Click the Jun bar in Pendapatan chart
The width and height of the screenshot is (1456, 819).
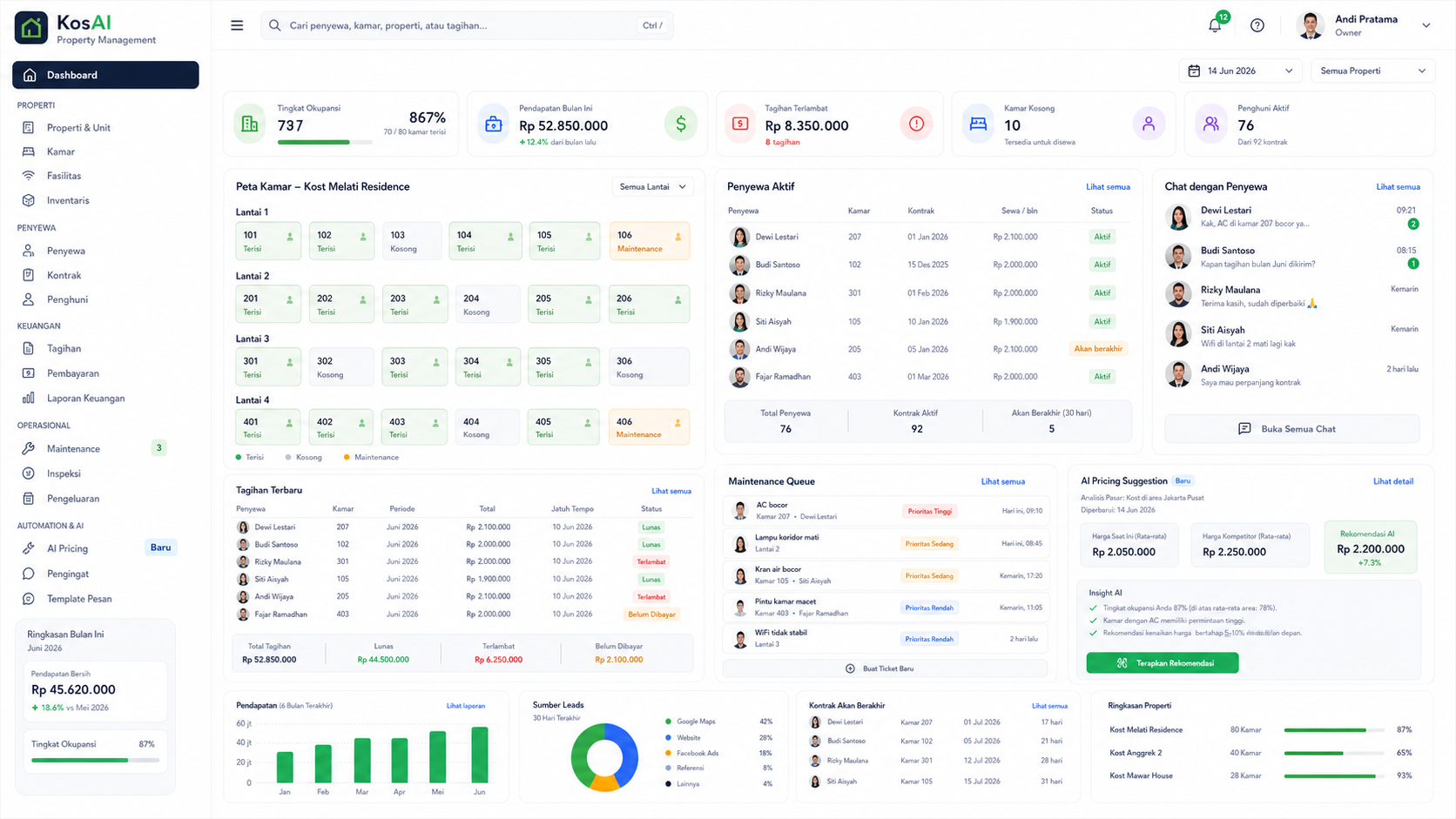click(480, 755)
